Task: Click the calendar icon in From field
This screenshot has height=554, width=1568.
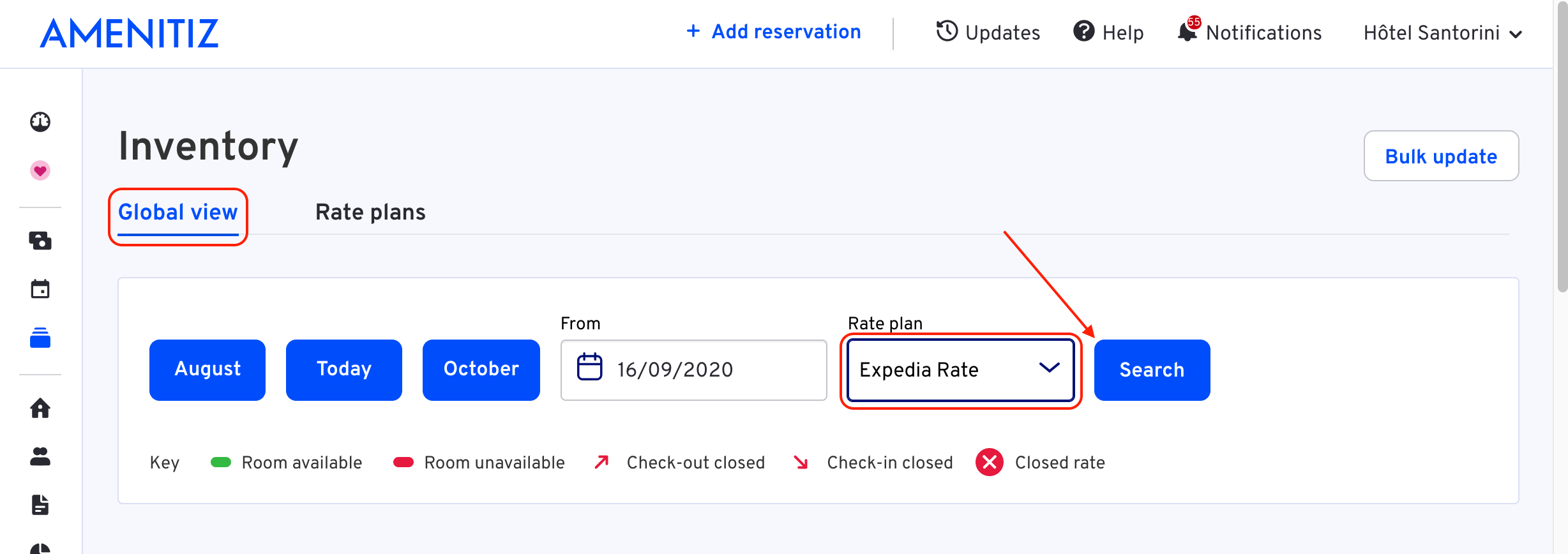Action: 589,367
